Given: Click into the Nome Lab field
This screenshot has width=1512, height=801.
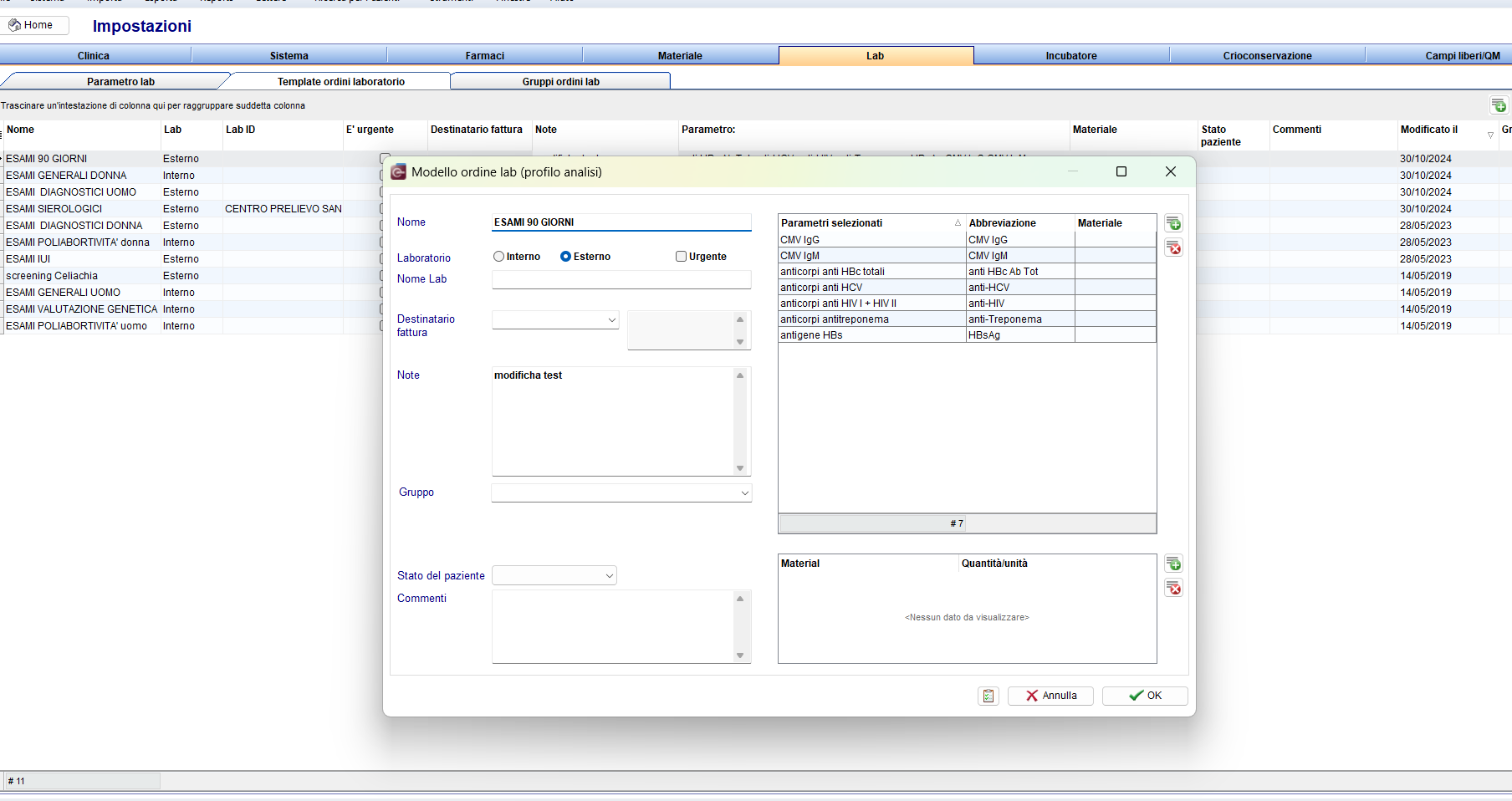Looking at the screenshot, I should (621, 279).
